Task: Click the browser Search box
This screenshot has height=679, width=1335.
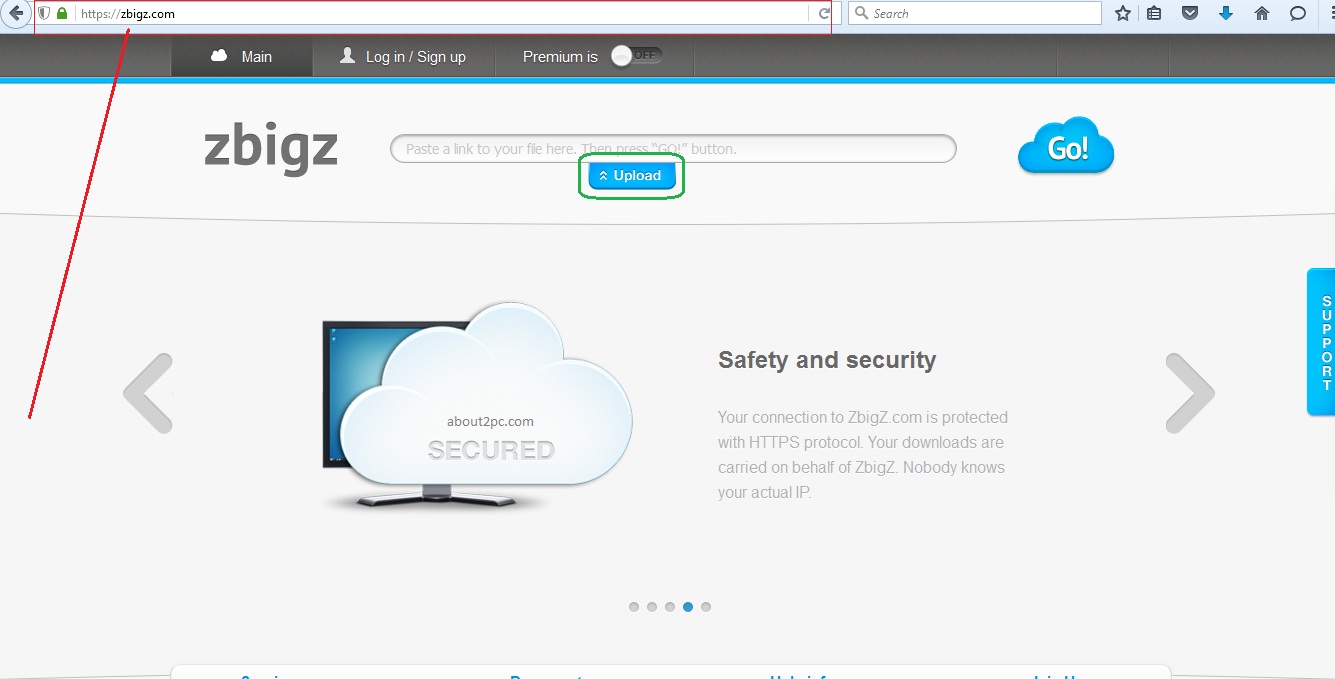Action: point(974,14)
